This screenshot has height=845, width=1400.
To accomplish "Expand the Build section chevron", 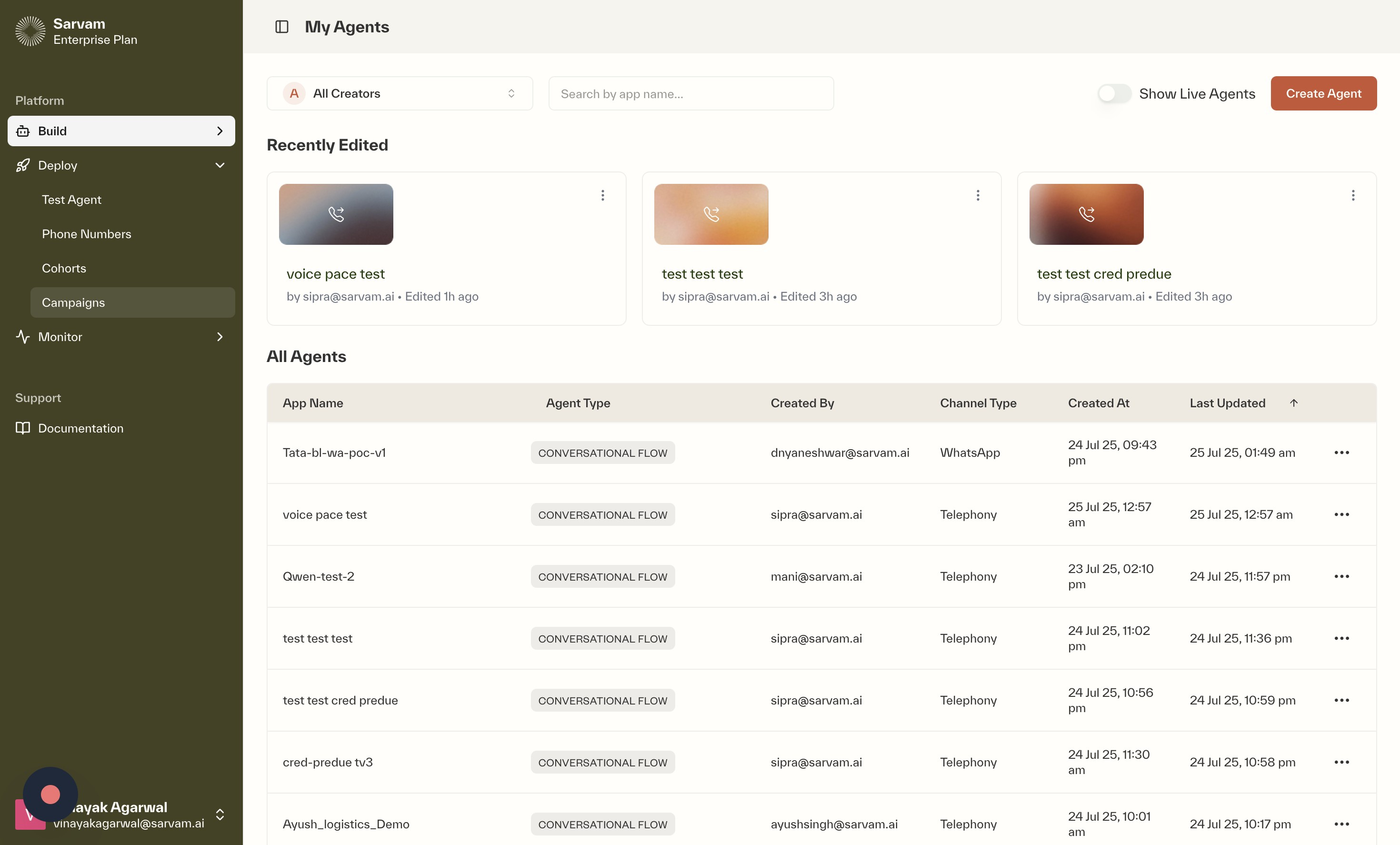I will point(220,131).
